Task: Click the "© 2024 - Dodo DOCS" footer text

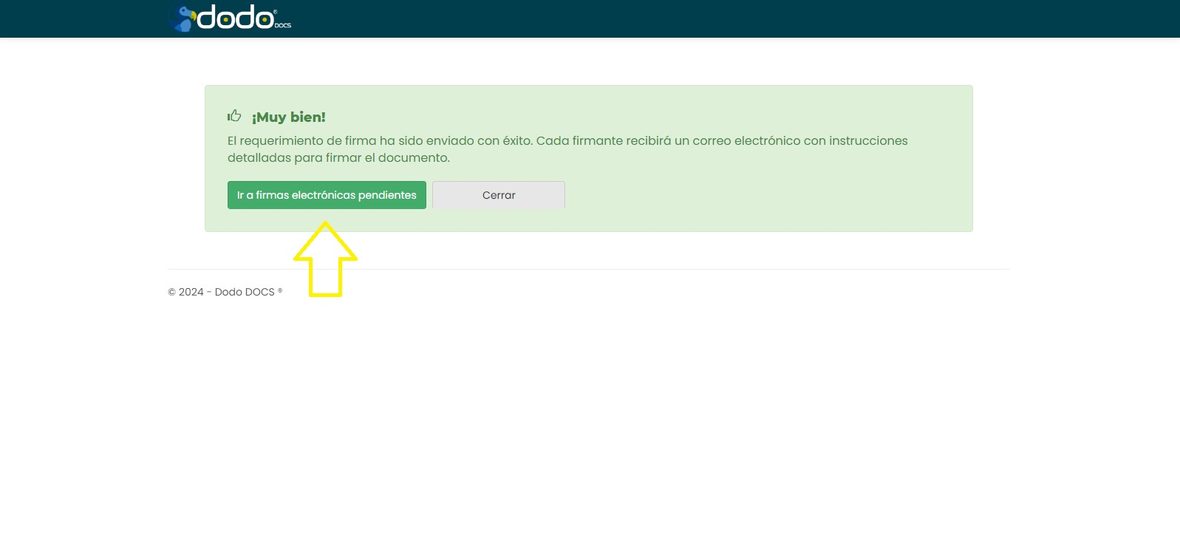Action: [x=225, y=292]
